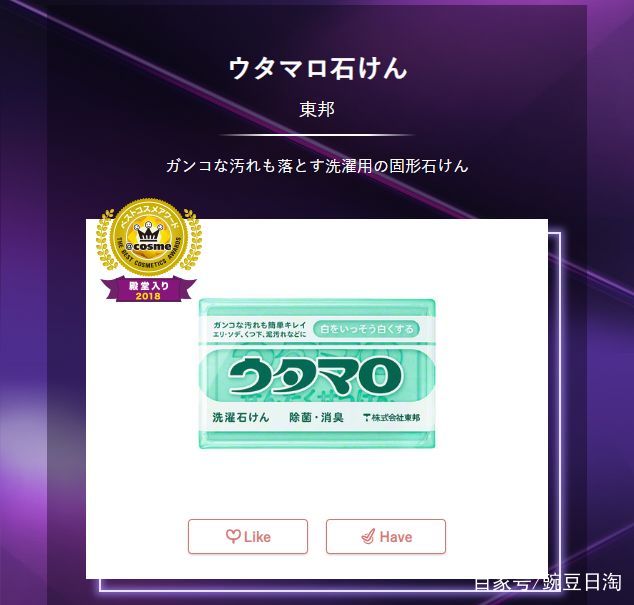
Task: Click the 除菌・消臭 text on the package
Action: pos(316,417)
